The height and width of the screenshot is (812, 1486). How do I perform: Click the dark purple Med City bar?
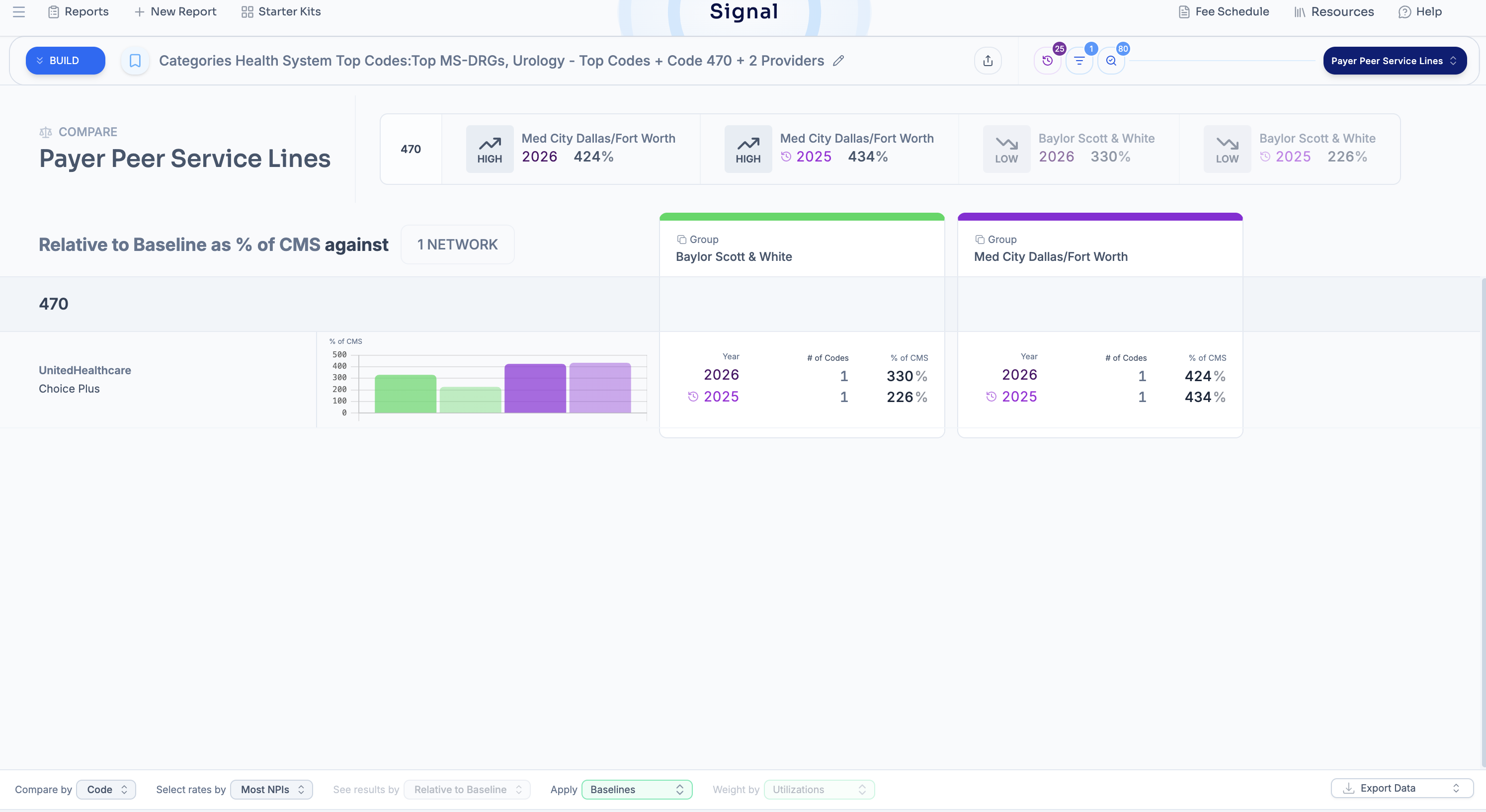click(x=535, y=388)
